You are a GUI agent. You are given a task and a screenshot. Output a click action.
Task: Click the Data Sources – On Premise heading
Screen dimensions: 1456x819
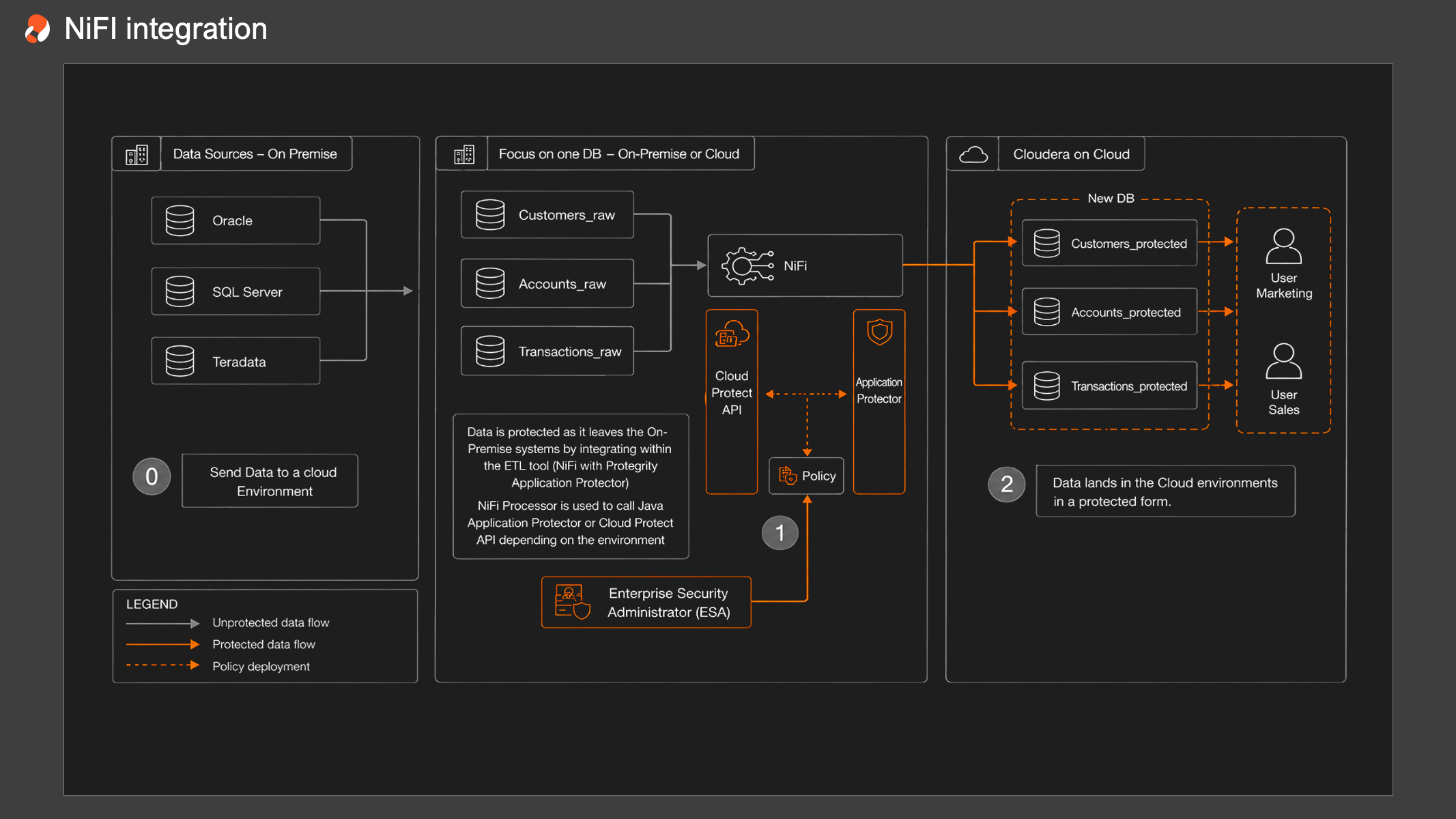[x=255, y=154]
